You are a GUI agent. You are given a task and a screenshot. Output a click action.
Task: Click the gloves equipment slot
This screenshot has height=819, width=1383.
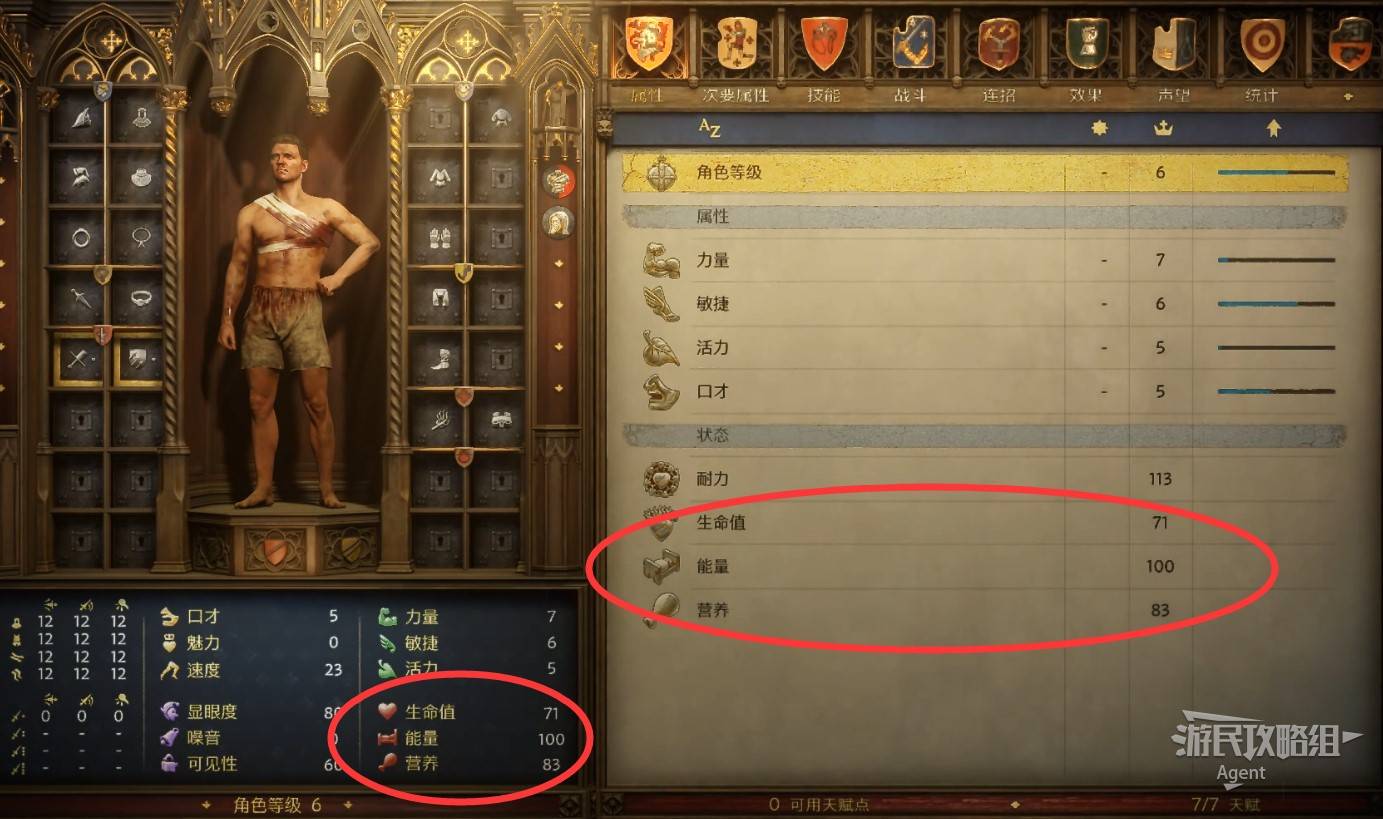[439, 238]
